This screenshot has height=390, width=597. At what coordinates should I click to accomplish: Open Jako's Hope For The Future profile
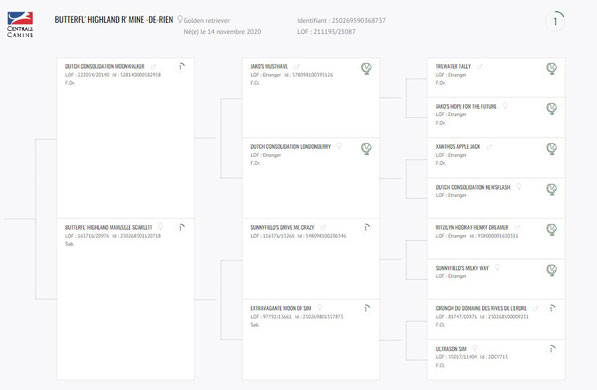click(466, 107)
